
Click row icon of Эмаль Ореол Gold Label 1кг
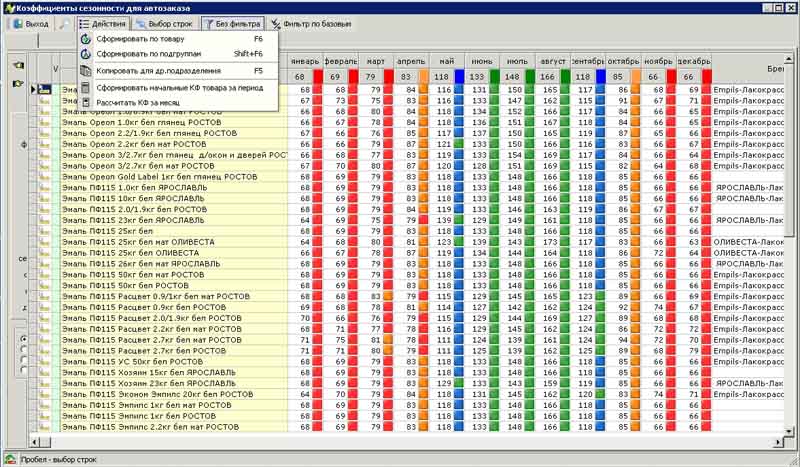[44, 177]
